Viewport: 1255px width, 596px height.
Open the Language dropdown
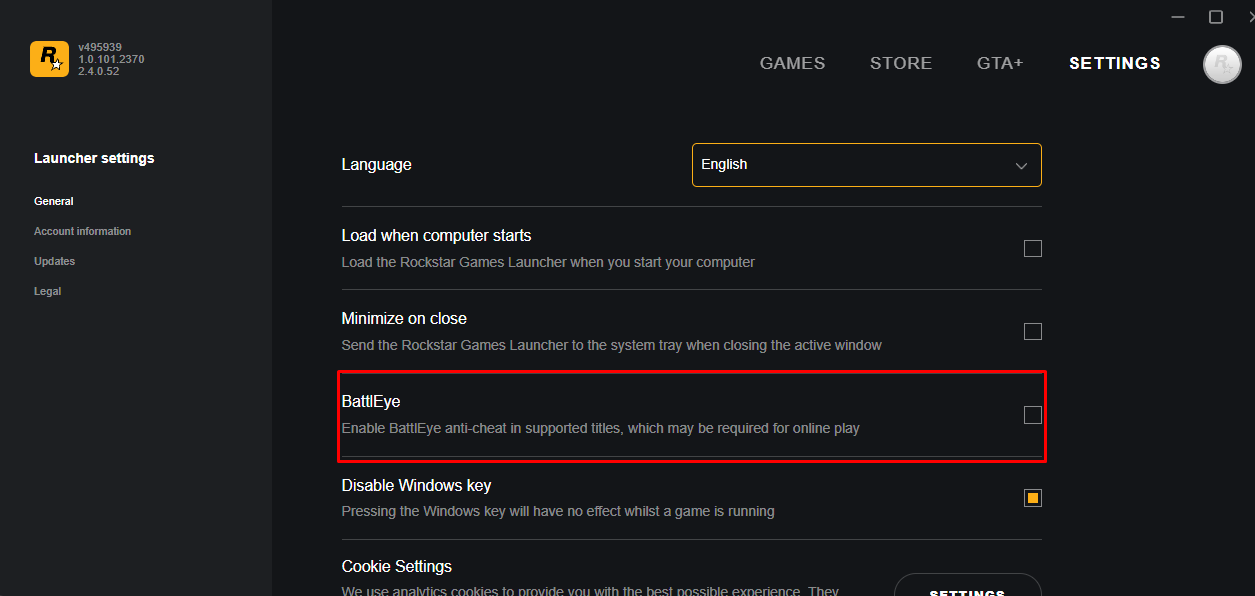(866, 165)
